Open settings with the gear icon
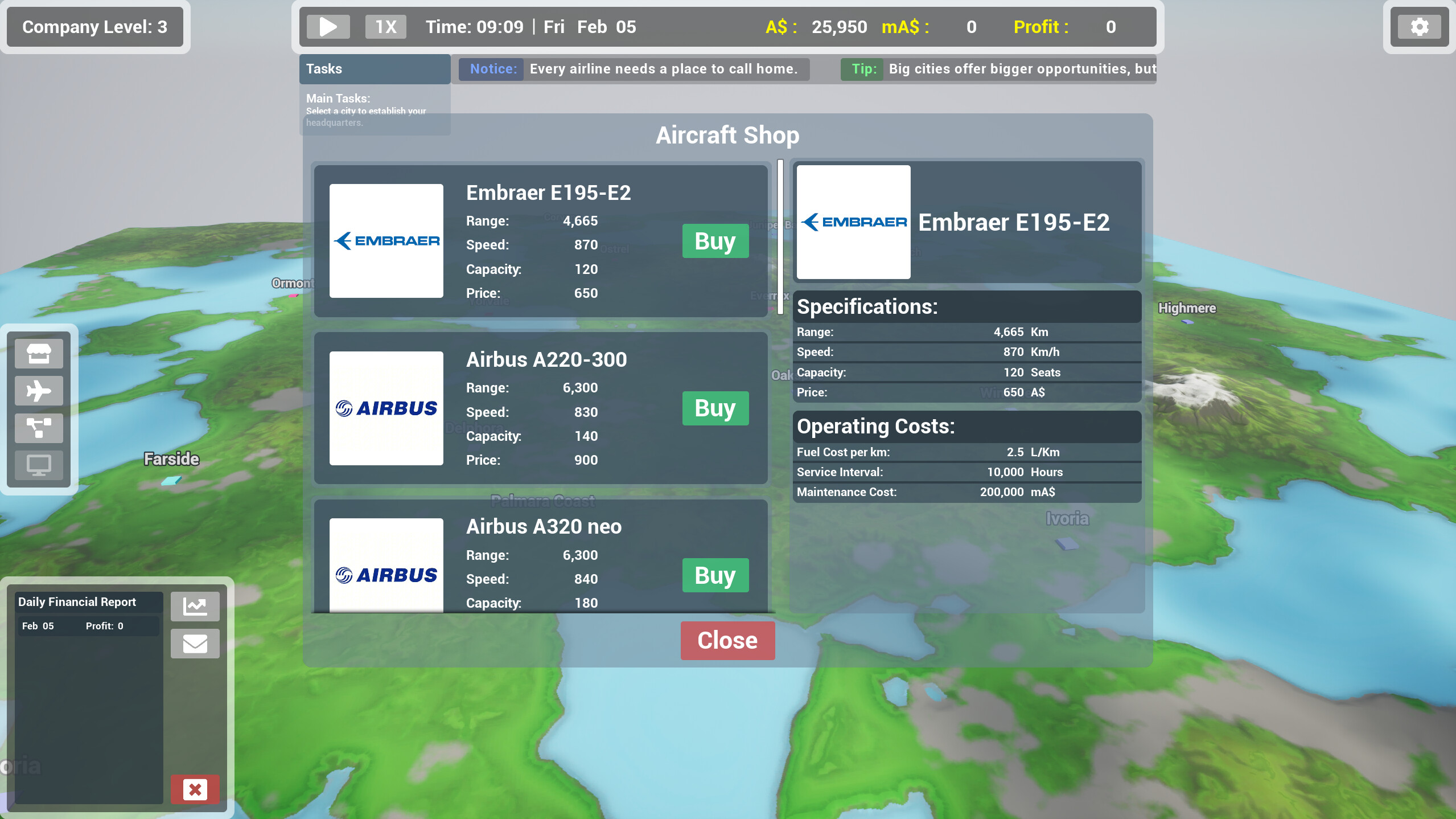 click(x=1420, y=27)
